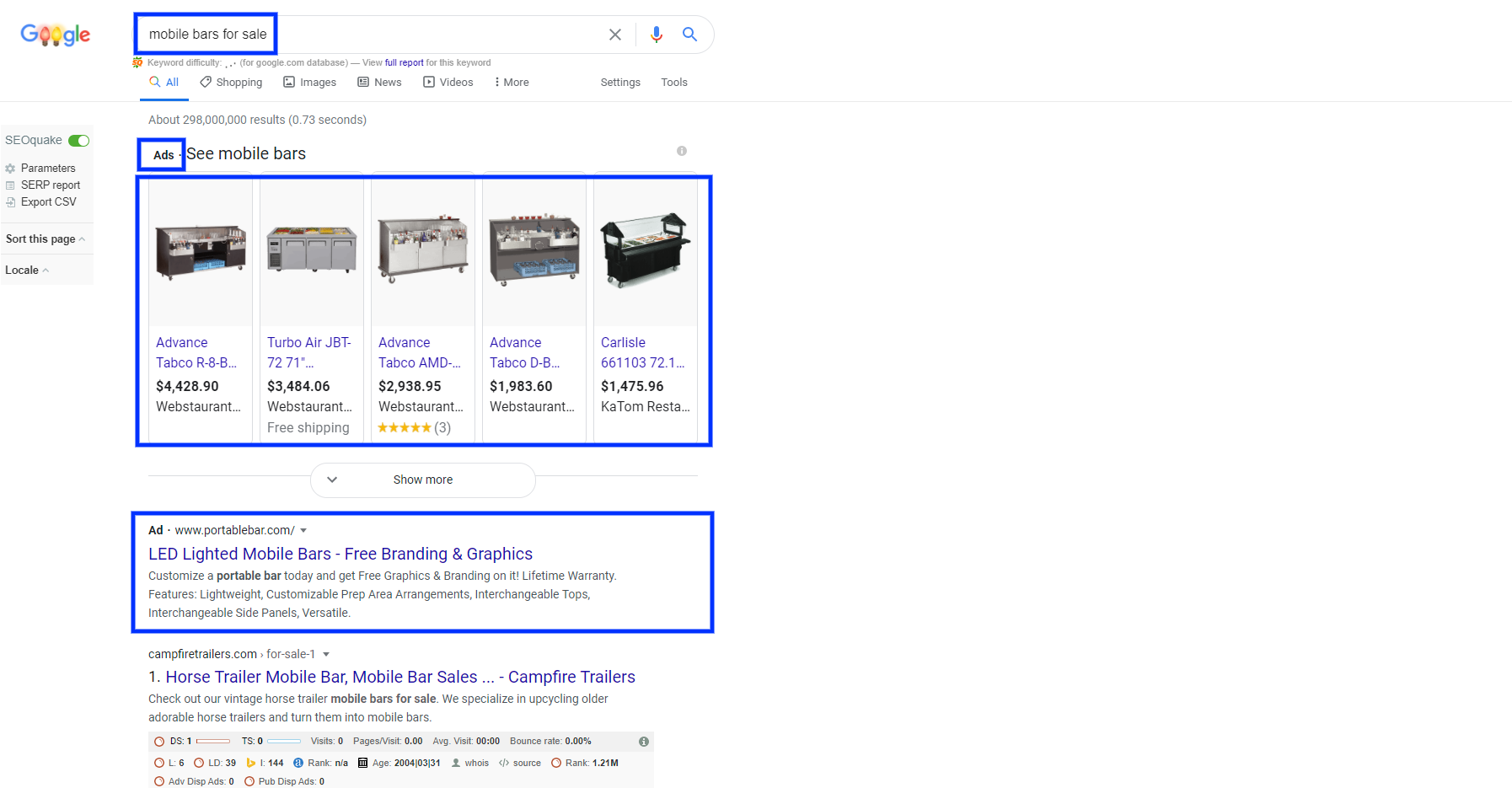The height and width of the screenshot is (788, 1512).
Task: Click the five-star rating on Advance Tabco AMD
Action: point(405,428)
